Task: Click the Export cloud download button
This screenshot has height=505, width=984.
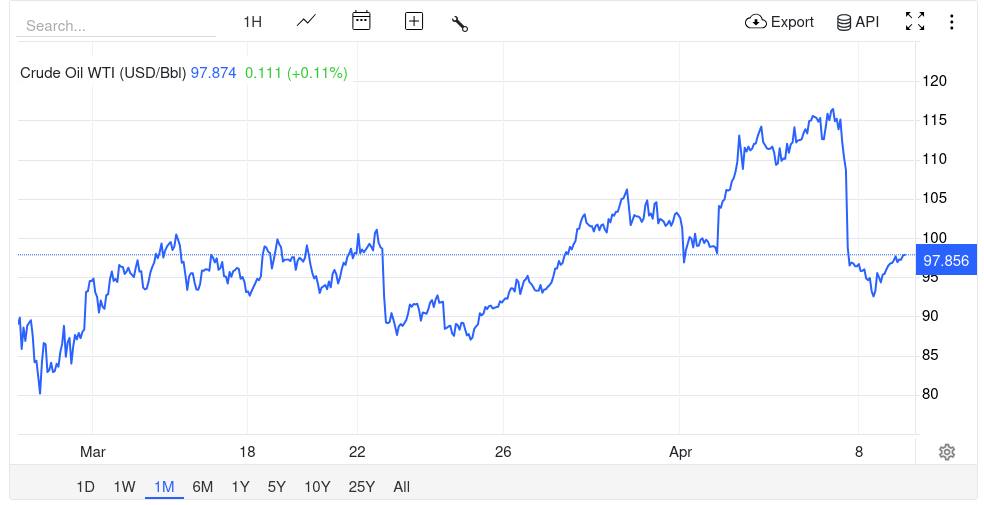Action: 779,22
